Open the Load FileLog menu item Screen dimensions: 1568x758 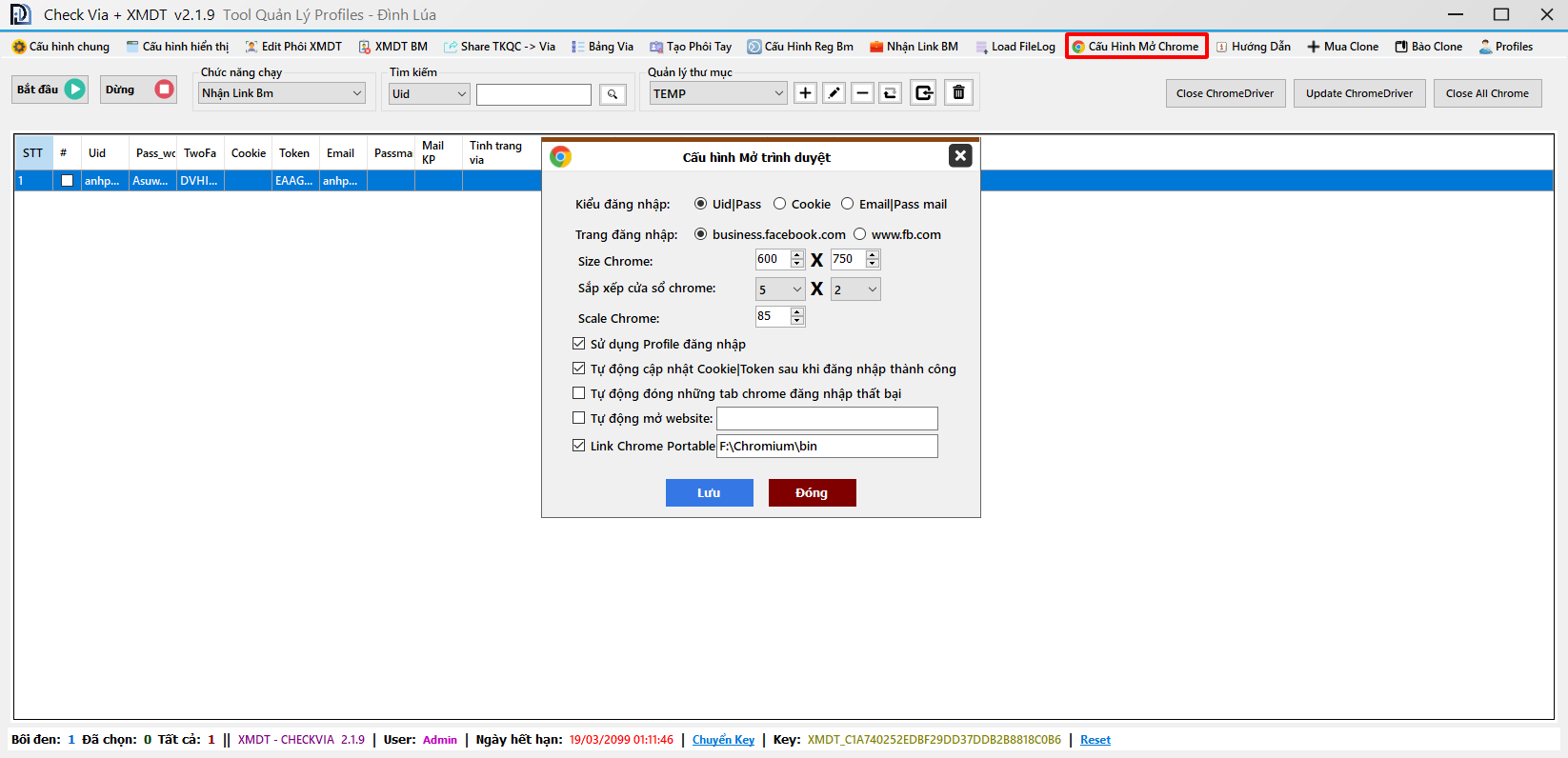tap(1015, 47)
